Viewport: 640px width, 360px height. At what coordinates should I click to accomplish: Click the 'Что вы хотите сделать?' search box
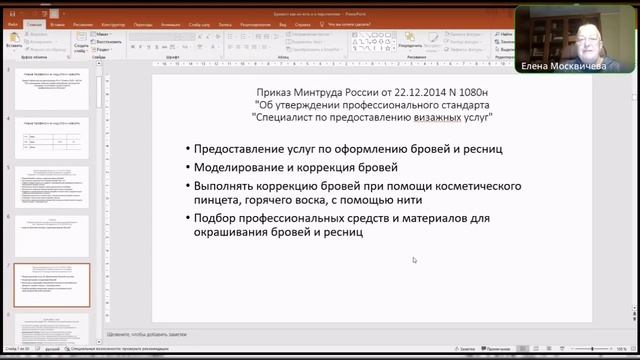tap(350, 24)
